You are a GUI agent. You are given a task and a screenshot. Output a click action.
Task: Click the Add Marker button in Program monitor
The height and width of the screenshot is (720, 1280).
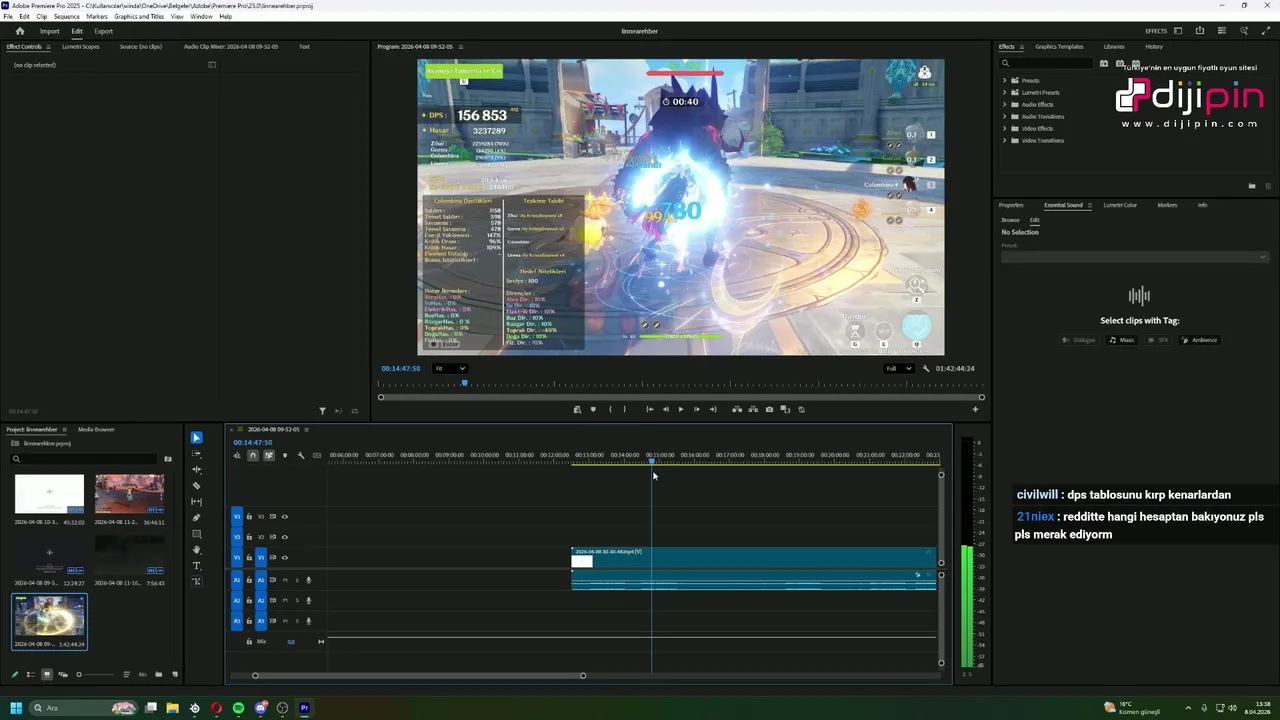coord(593,409)
